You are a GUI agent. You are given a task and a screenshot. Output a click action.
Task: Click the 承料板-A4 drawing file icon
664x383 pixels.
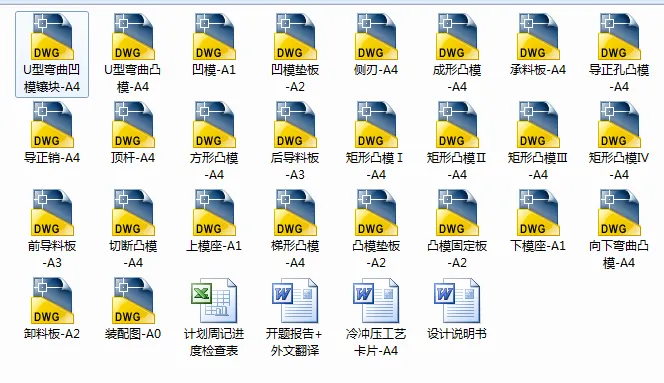point(538,36)
